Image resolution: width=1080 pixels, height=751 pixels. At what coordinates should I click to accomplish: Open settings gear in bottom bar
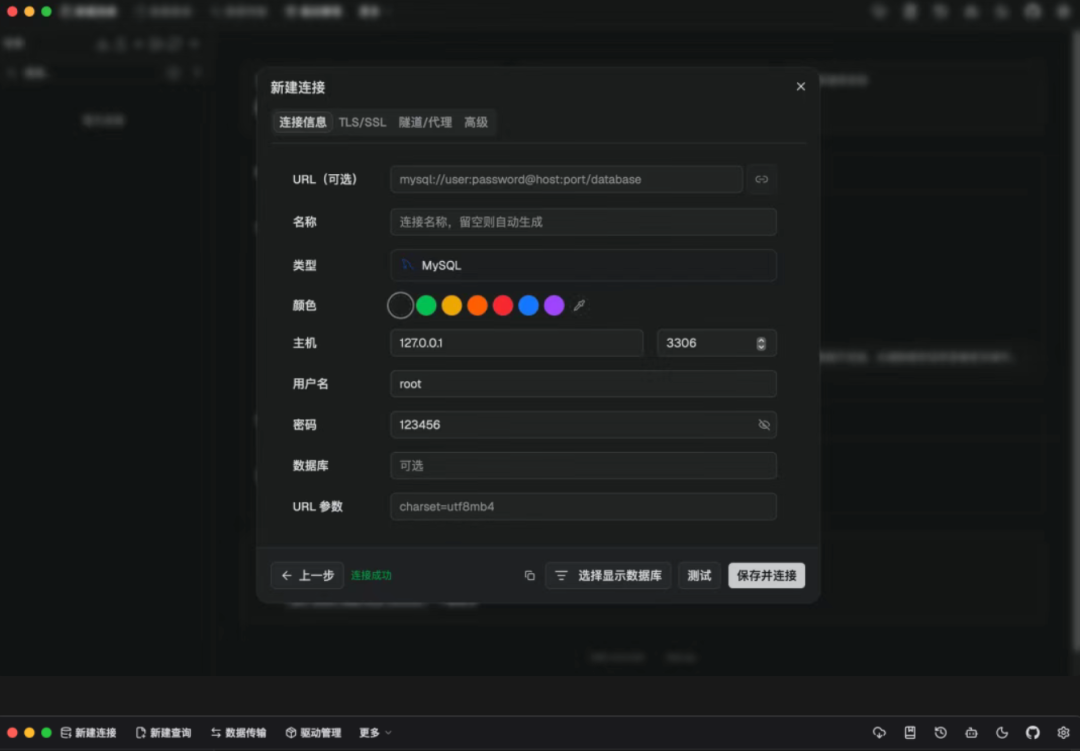pos(1063,732)
